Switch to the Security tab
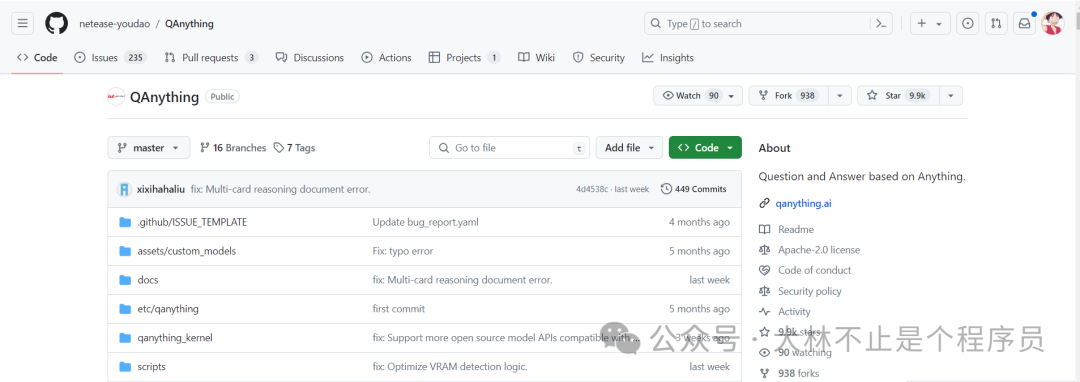The image size is (1080, 382). tap(599, 58)
